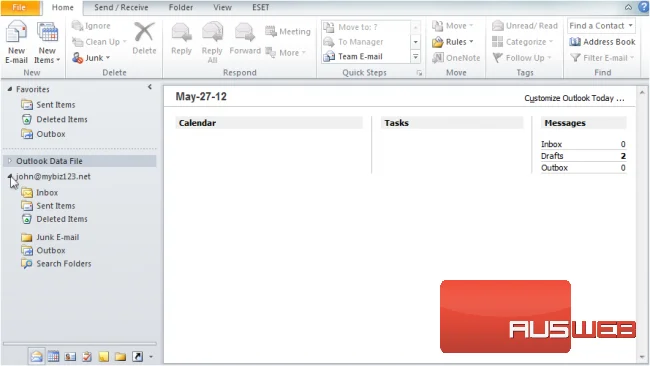This screenshot has height=366, width=650.
Task: Click Customize Outlook Today link
Action: pyautogui.click(x=574, y=98)
